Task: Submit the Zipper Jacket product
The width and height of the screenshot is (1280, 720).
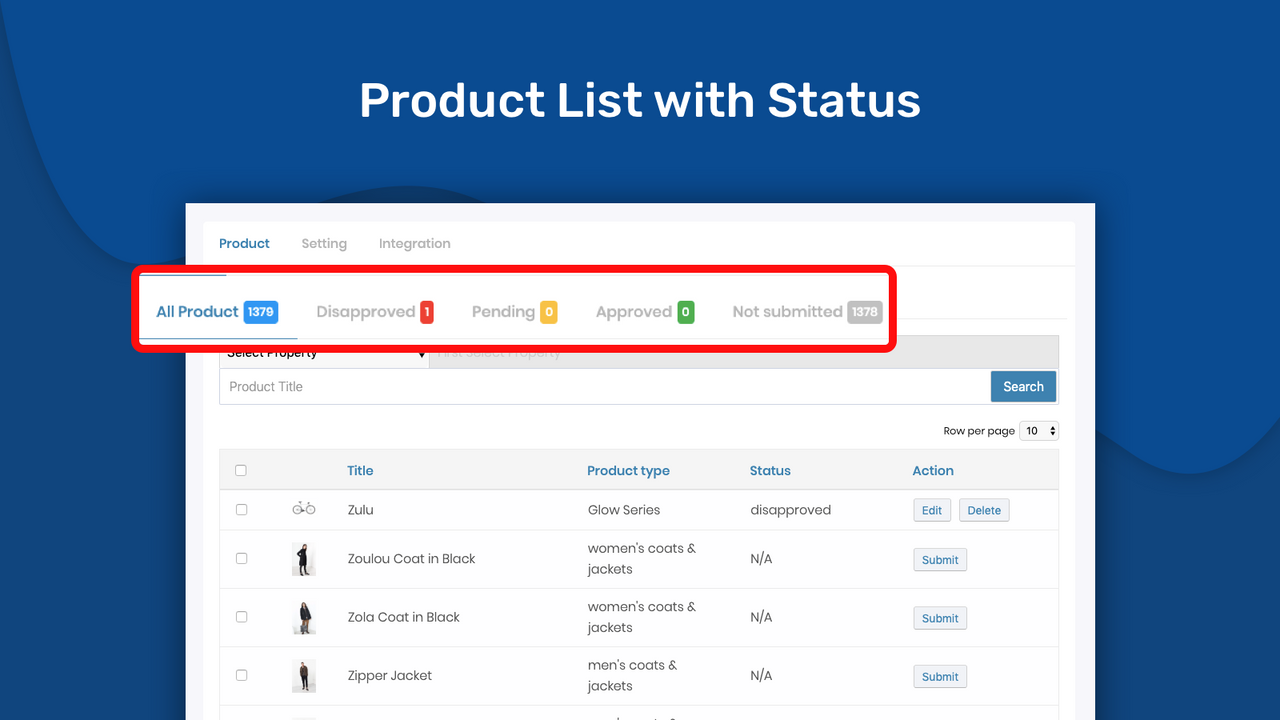Action: pyautogui.click(x=939, y=676)
